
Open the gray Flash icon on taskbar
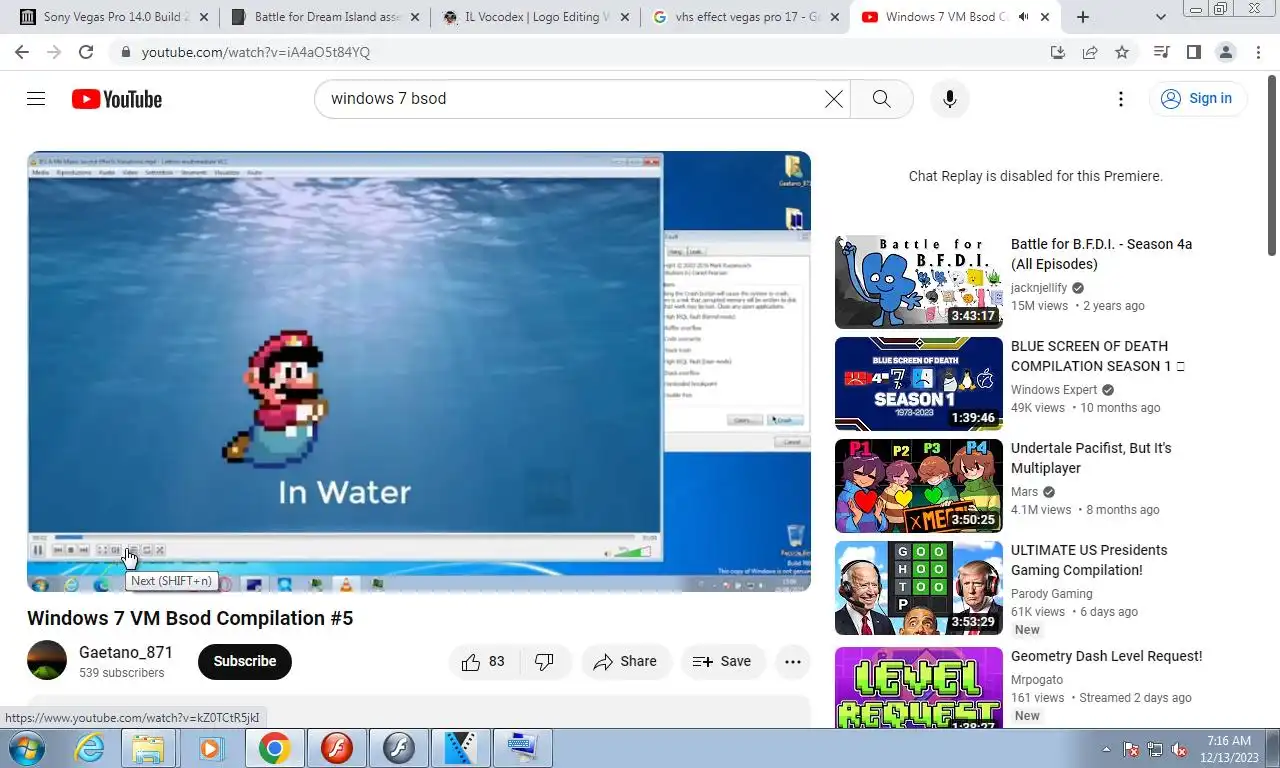[x=398, y=748]
